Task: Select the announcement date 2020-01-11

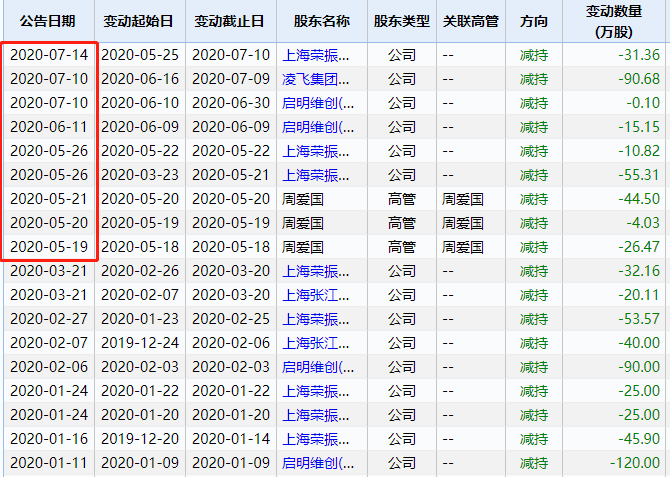Action: point(49,462)
